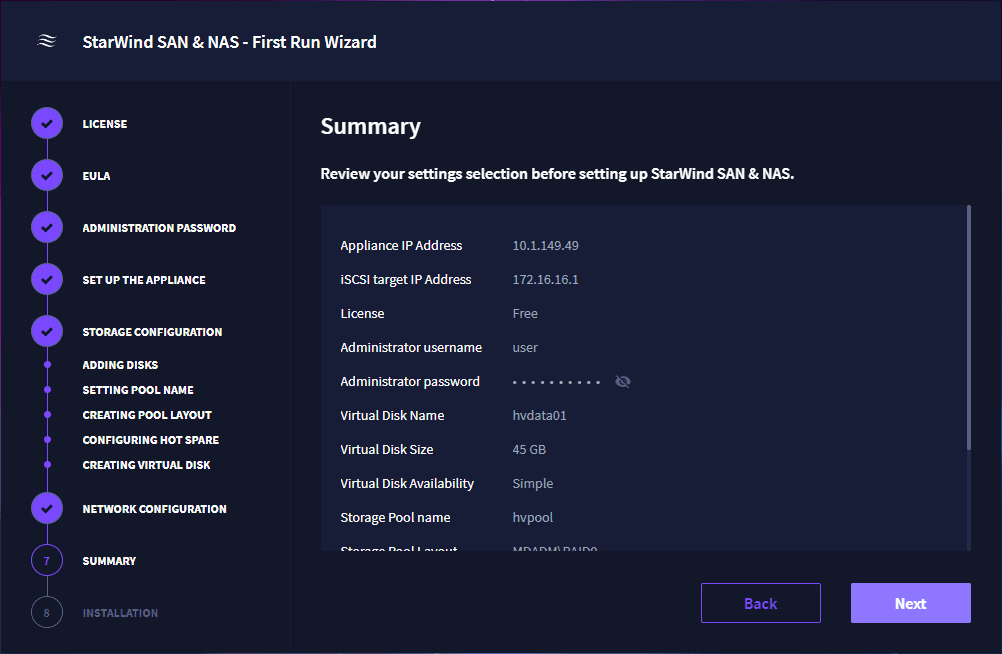Select the Installation step label
Screen dimensions: 1002x654
tap(120, 613)
